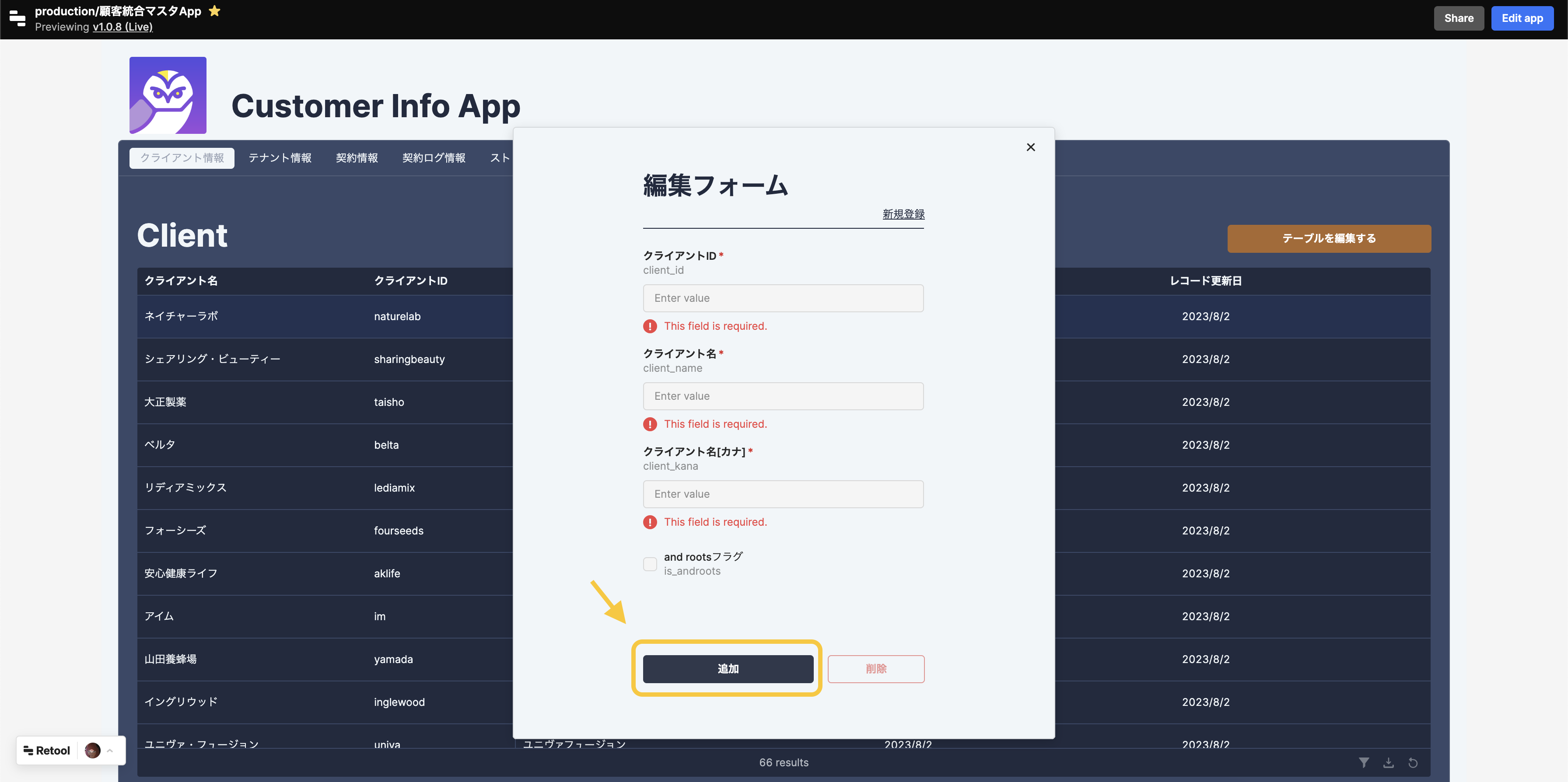Click the filter icon below the table

coord(1365,762)
